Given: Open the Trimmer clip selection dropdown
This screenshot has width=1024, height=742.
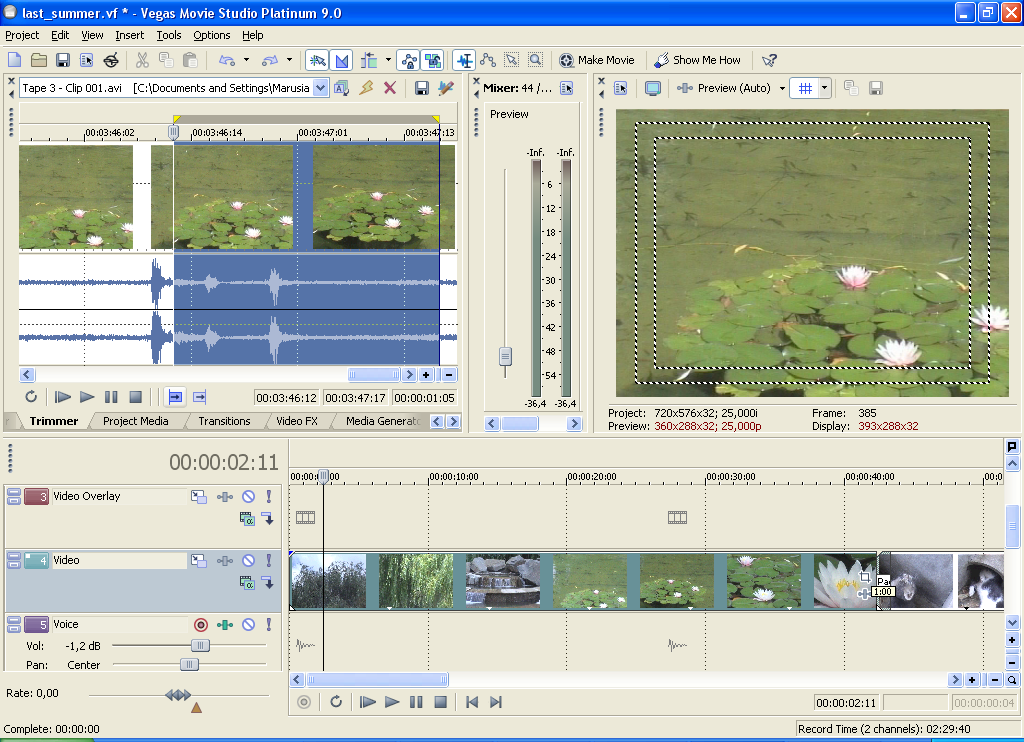Looking at the screenshot, I should pos(320,88).
